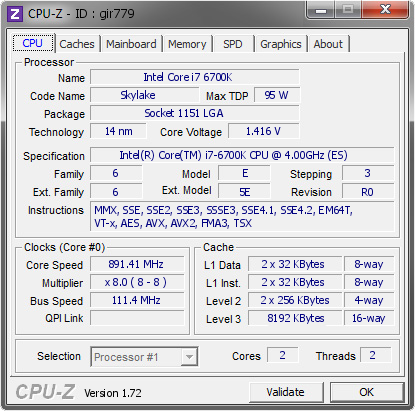
Task: Click the Level 2 4-way value
Action: tap(369, 300)
